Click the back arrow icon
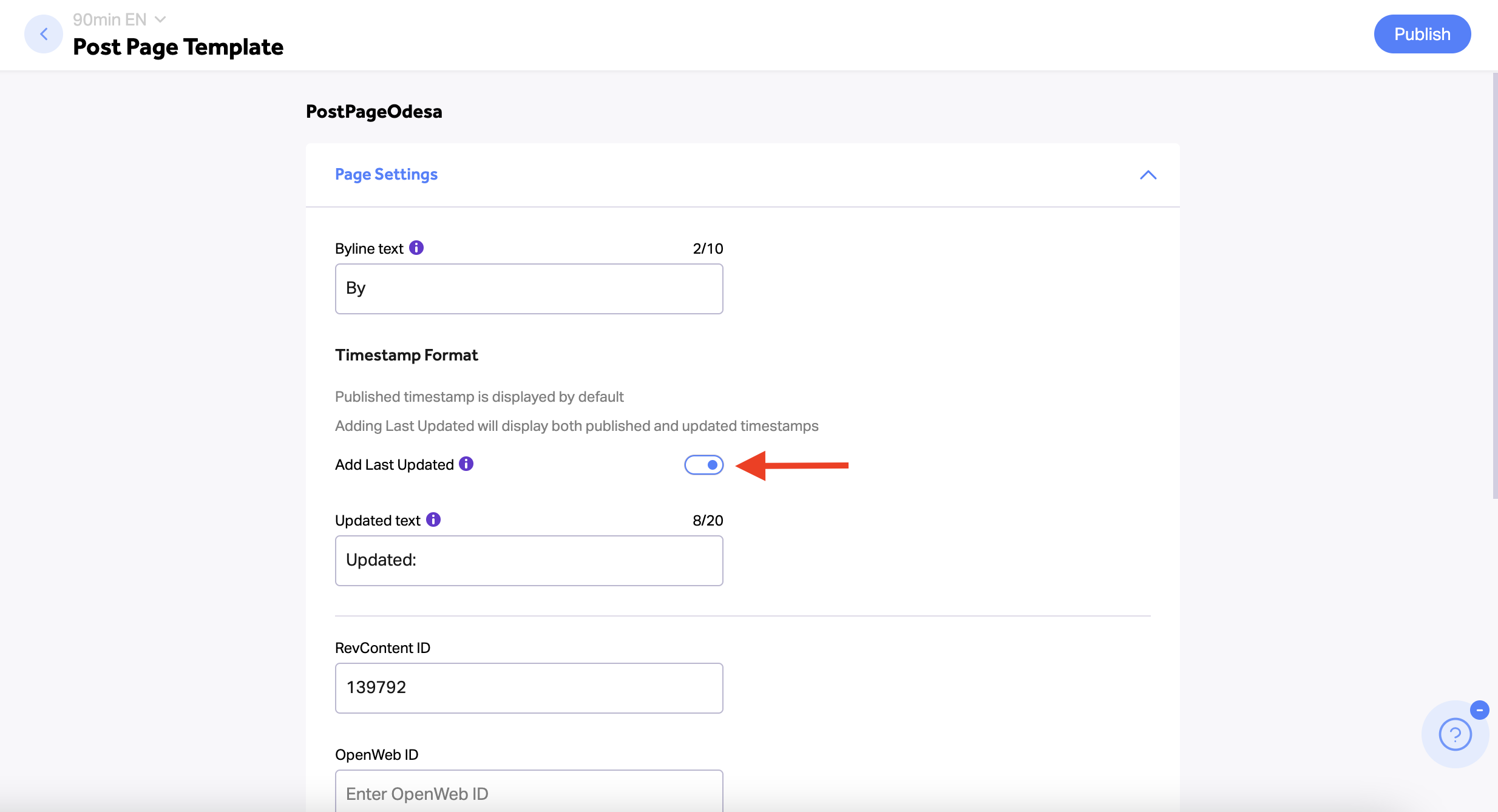1498x812 pixels. point(44,34)
